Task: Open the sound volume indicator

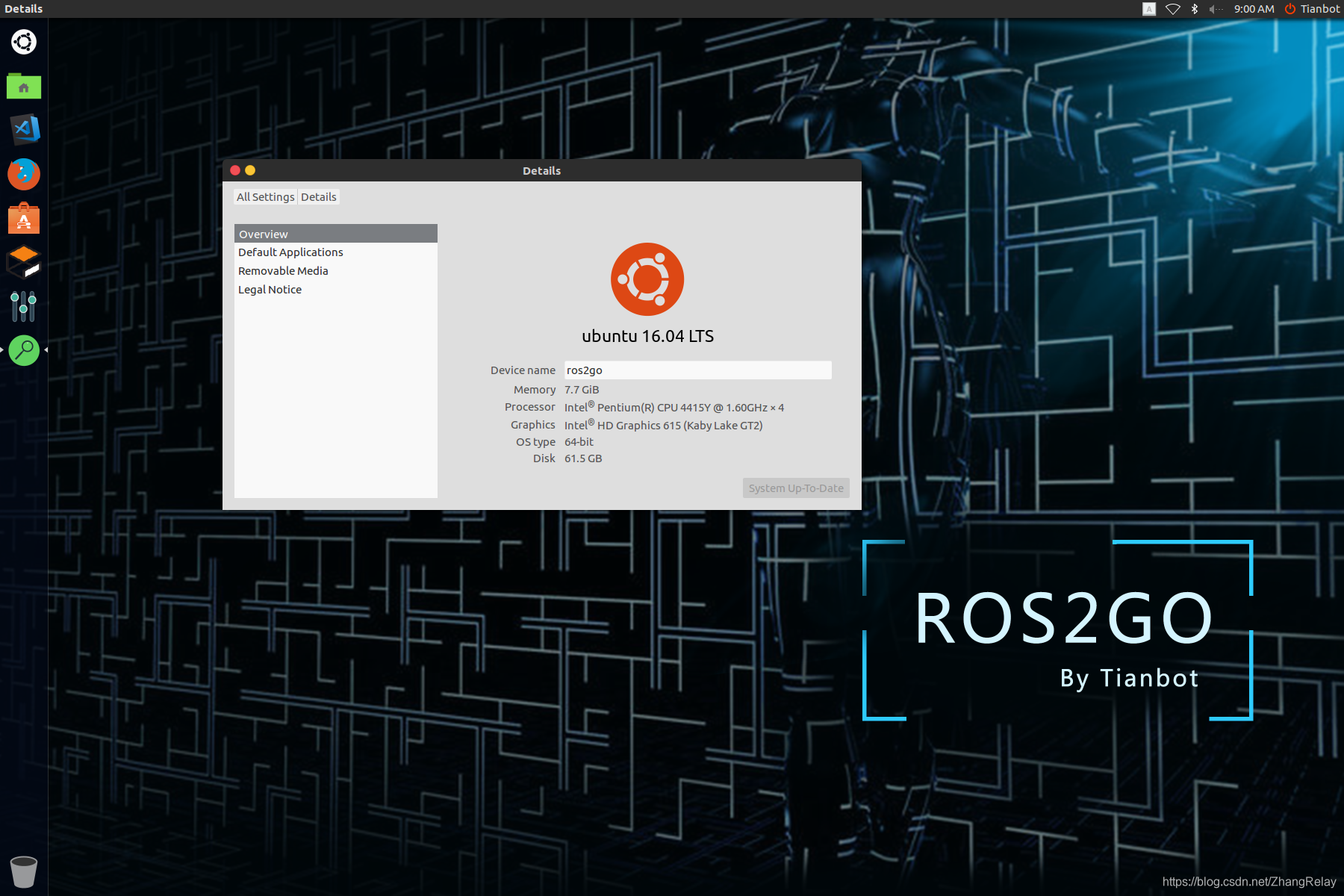Action: 1216,9
